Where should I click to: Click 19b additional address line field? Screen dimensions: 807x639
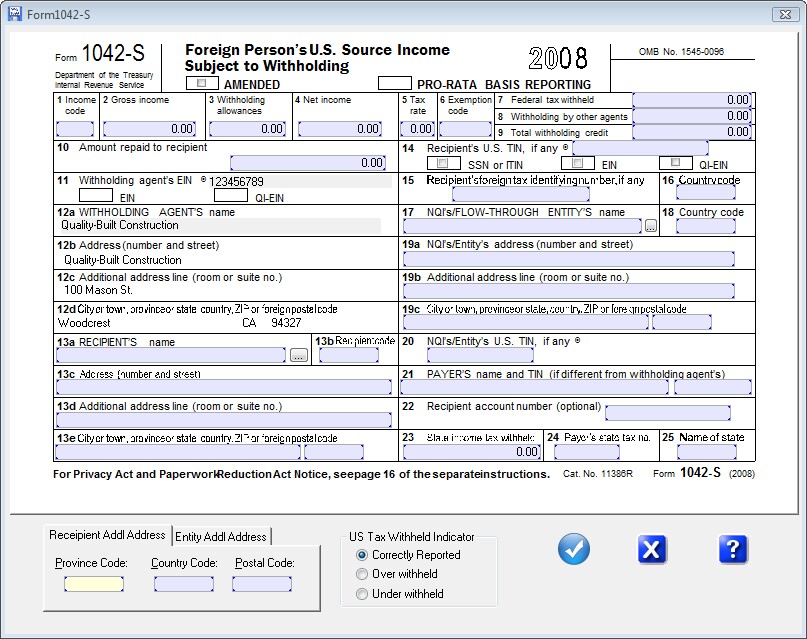[569, 291]
